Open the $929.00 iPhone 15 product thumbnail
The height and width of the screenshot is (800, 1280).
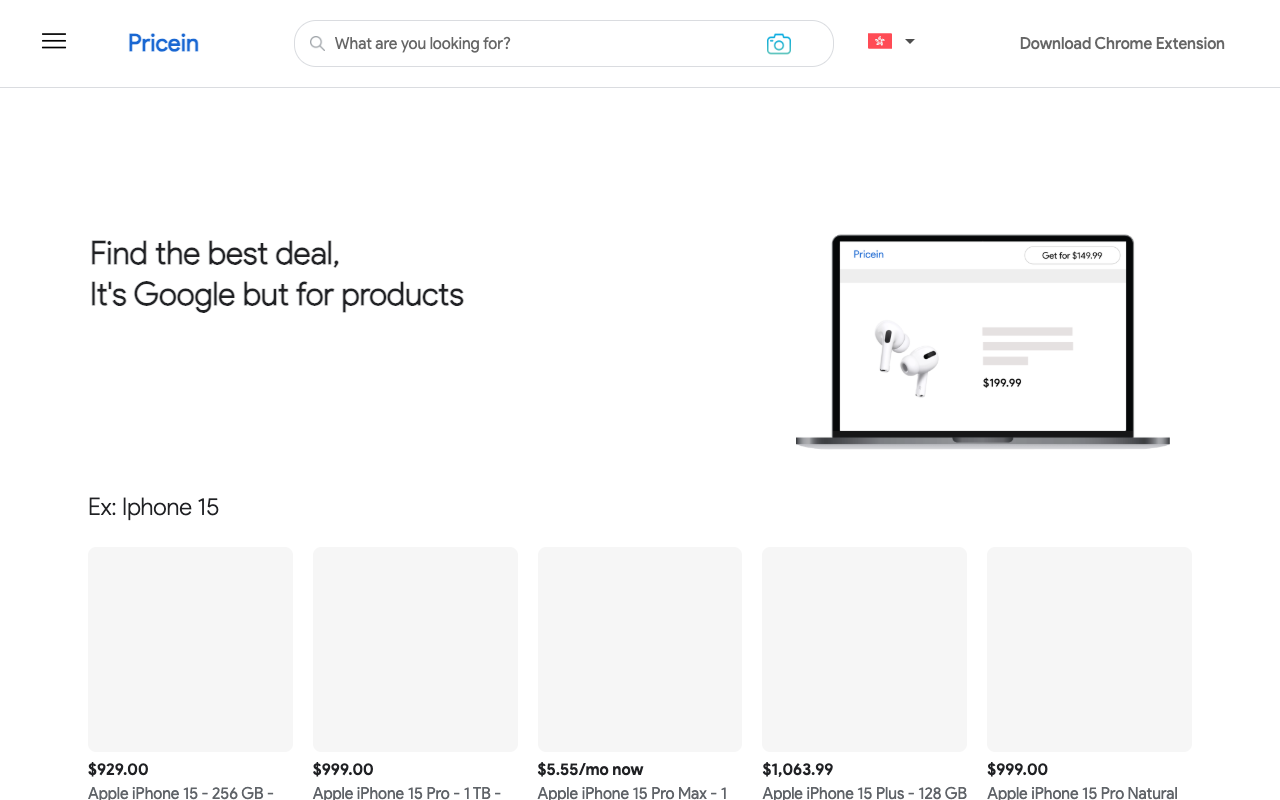click(x=190, y=649)
